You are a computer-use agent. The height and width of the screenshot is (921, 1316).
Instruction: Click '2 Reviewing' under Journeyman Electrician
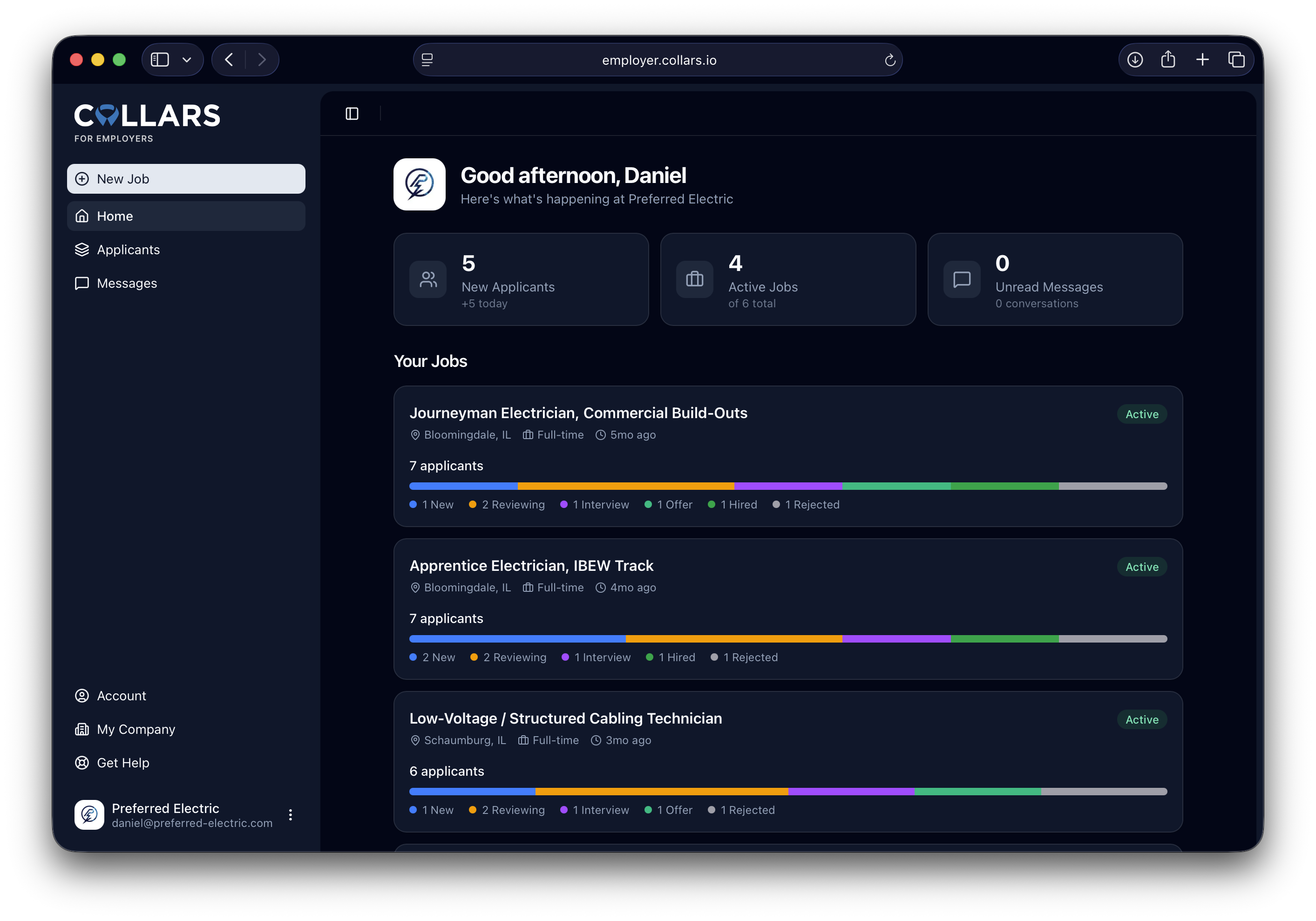(x=507, y=505)
